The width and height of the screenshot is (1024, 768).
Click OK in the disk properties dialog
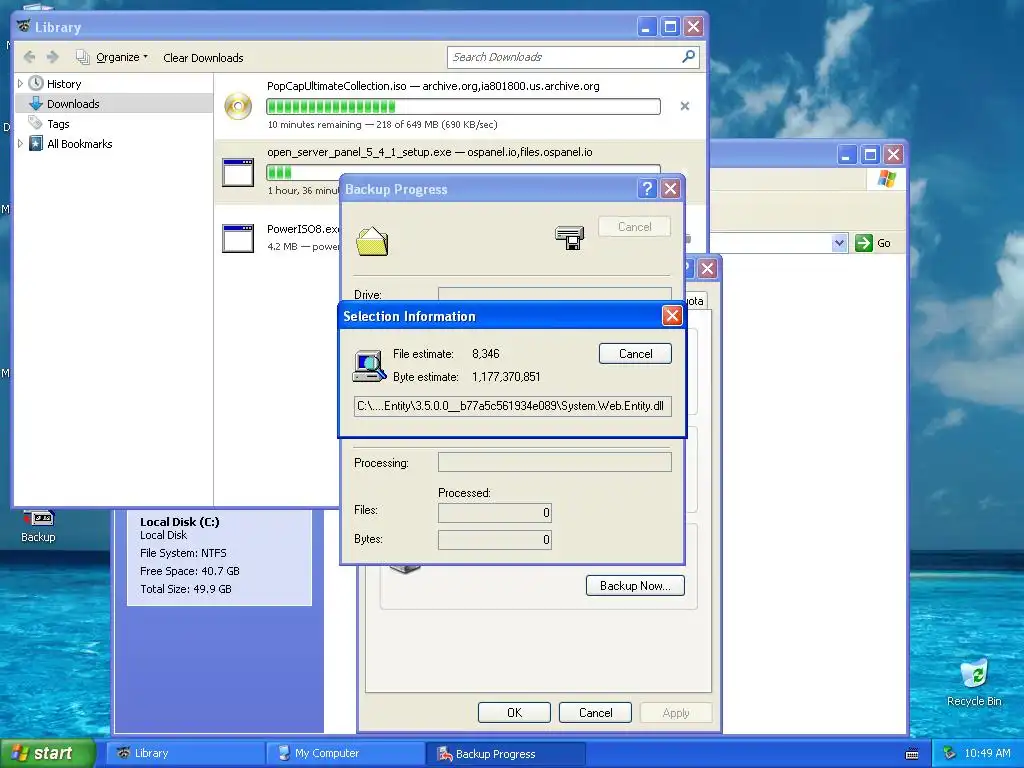coord(514,712)
